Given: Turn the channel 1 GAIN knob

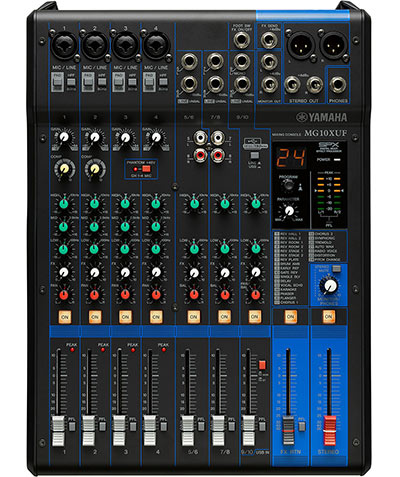Looking at the screenshot, I should [64, 137].
